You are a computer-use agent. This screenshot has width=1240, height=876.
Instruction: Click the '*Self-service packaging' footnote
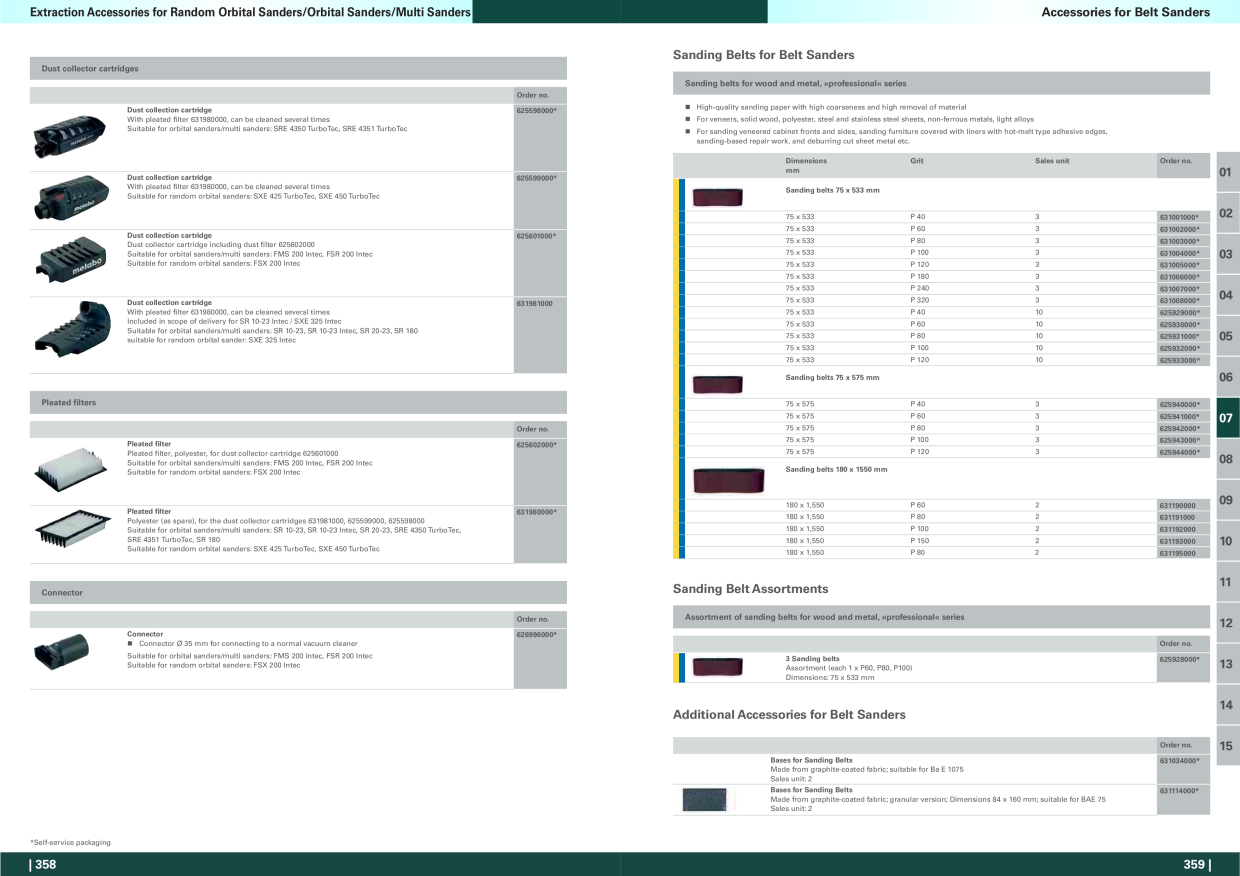(x=70, y=842)
